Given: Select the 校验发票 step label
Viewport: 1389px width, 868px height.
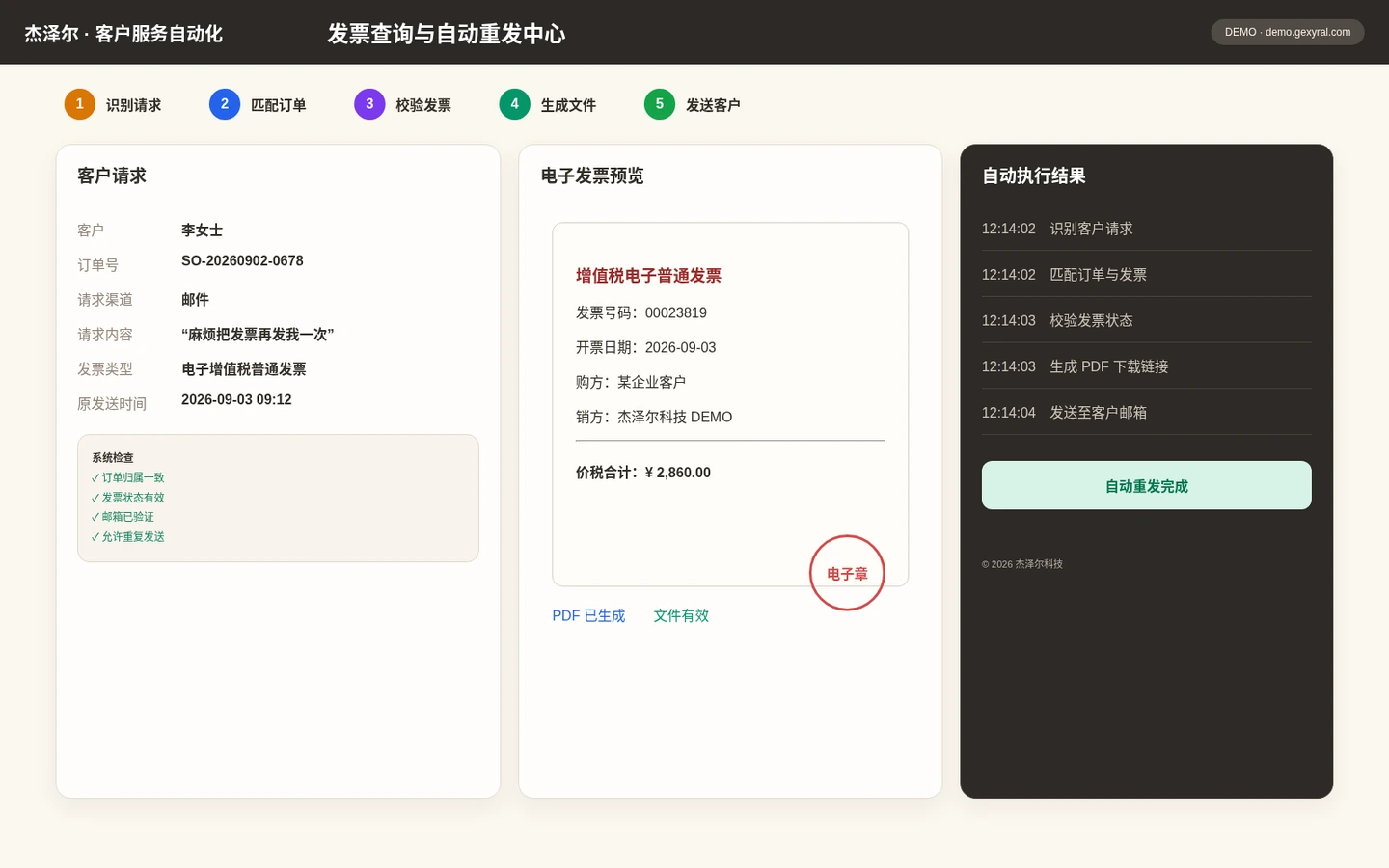Looking at the screenshot, I should coord(422,105).
